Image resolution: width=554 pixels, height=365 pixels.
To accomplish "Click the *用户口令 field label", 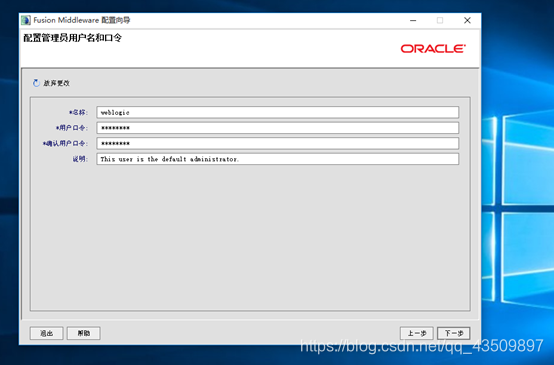I will click(72, 128).
